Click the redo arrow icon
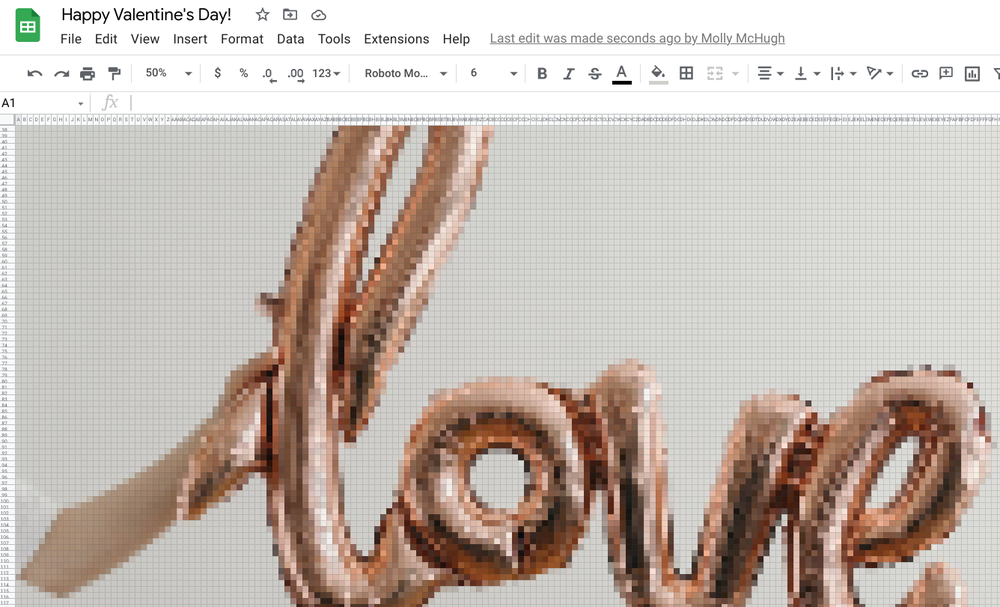This screenshot has width=1000, height=607. 61,74
